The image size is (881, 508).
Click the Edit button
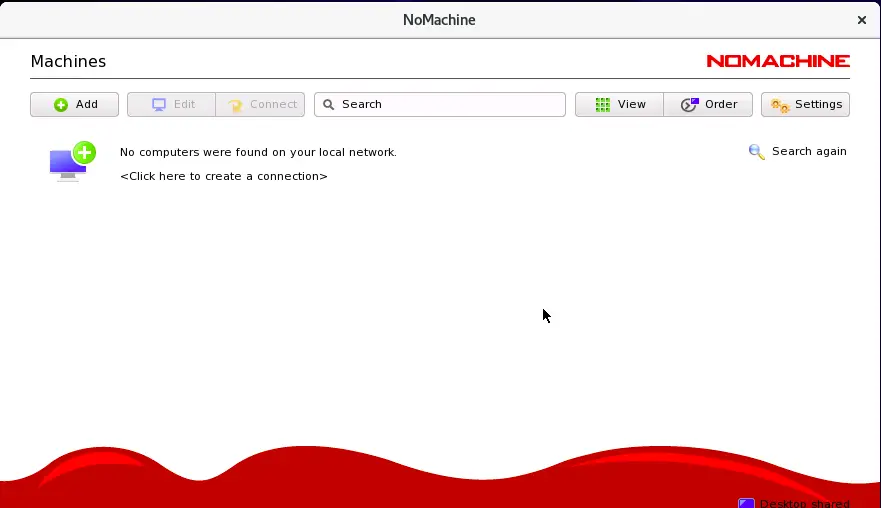point(171,105)
